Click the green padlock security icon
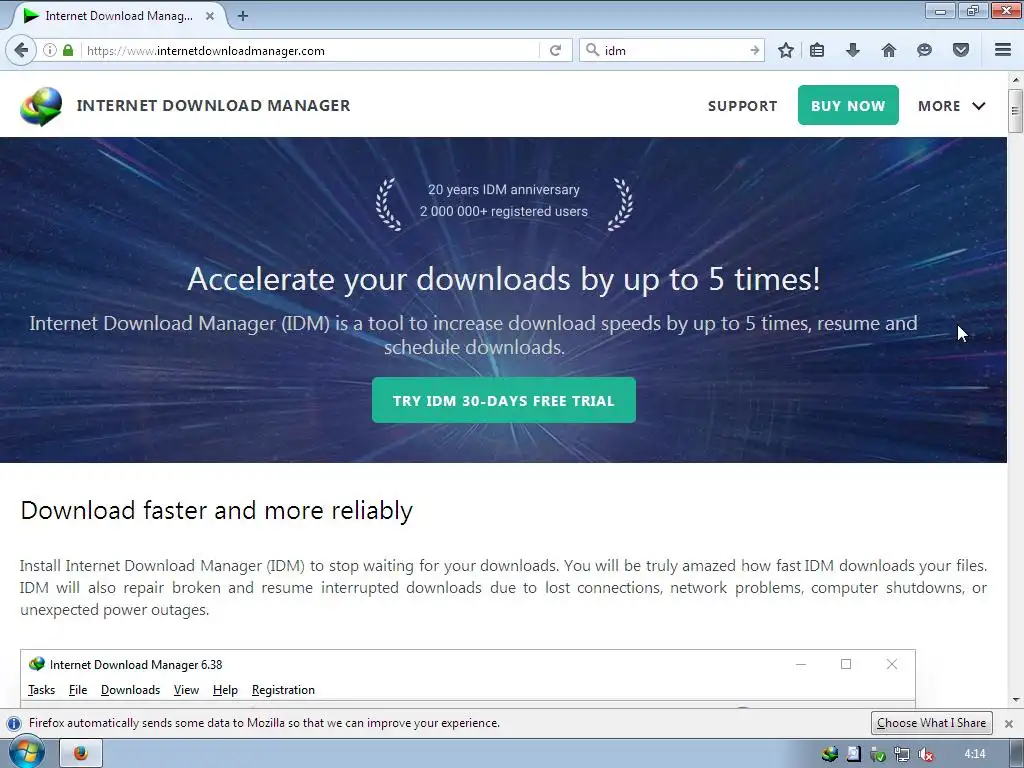Image resolution: width=1024 pixels, height=768 pixels. coord(68,50)
